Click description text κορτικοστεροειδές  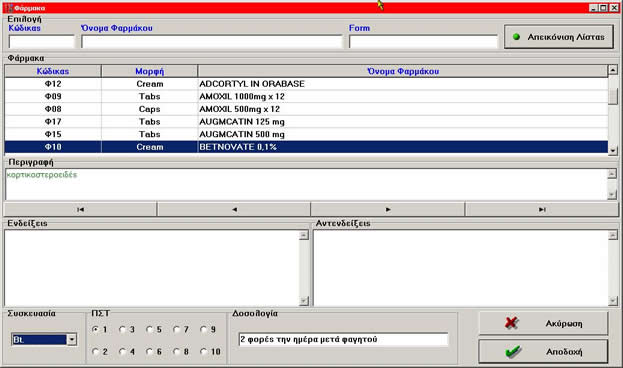[42, 175]
